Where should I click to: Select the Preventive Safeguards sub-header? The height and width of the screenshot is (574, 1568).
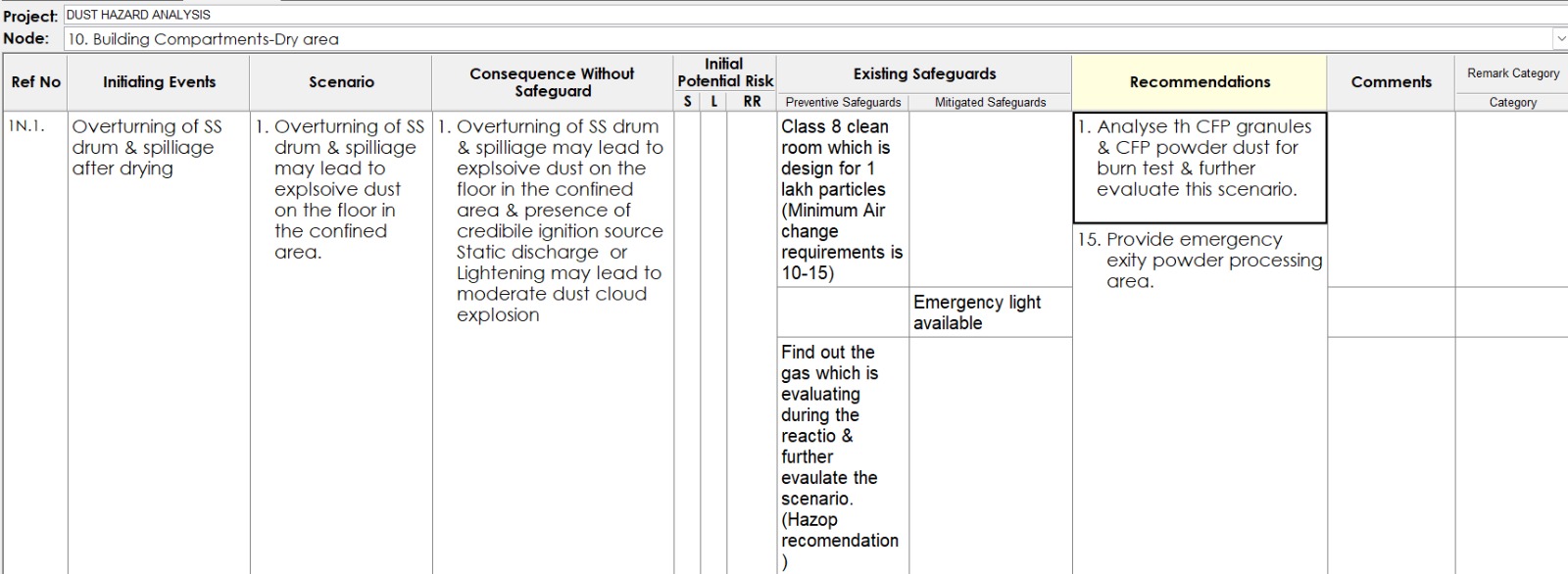click(x=843, y=102)
